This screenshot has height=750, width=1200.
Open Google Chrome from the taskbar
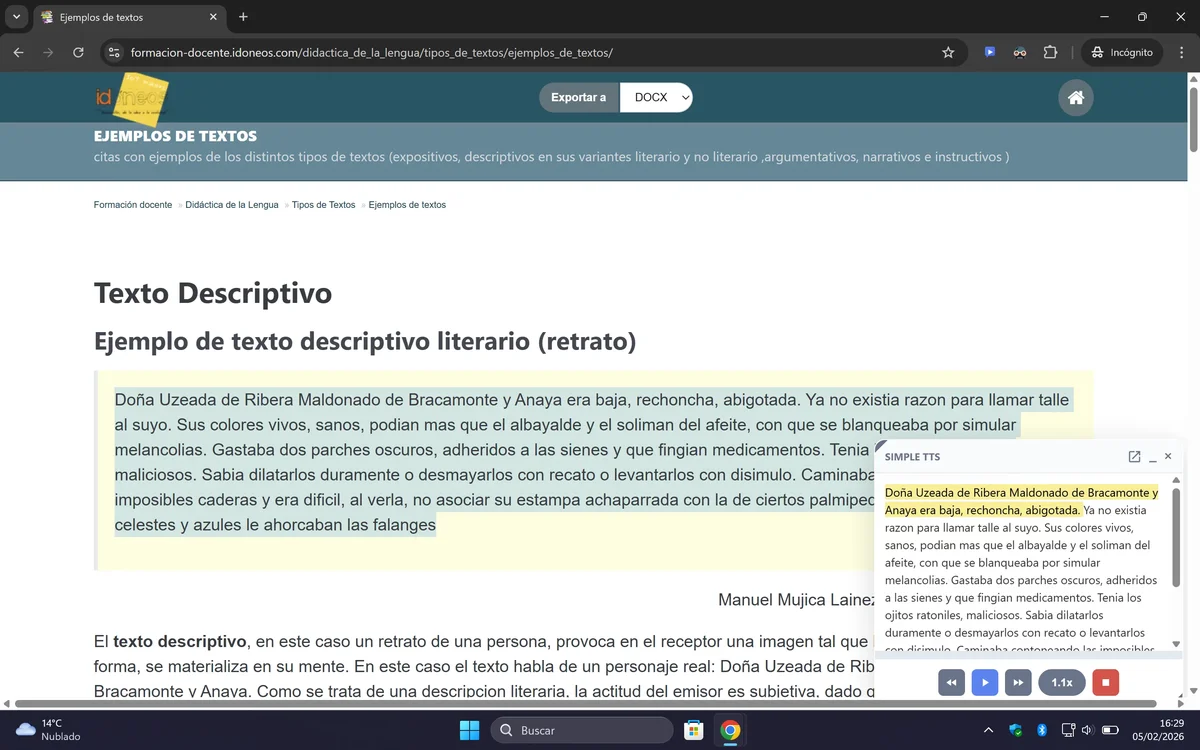pyautogui.click(x=729, y=730)
